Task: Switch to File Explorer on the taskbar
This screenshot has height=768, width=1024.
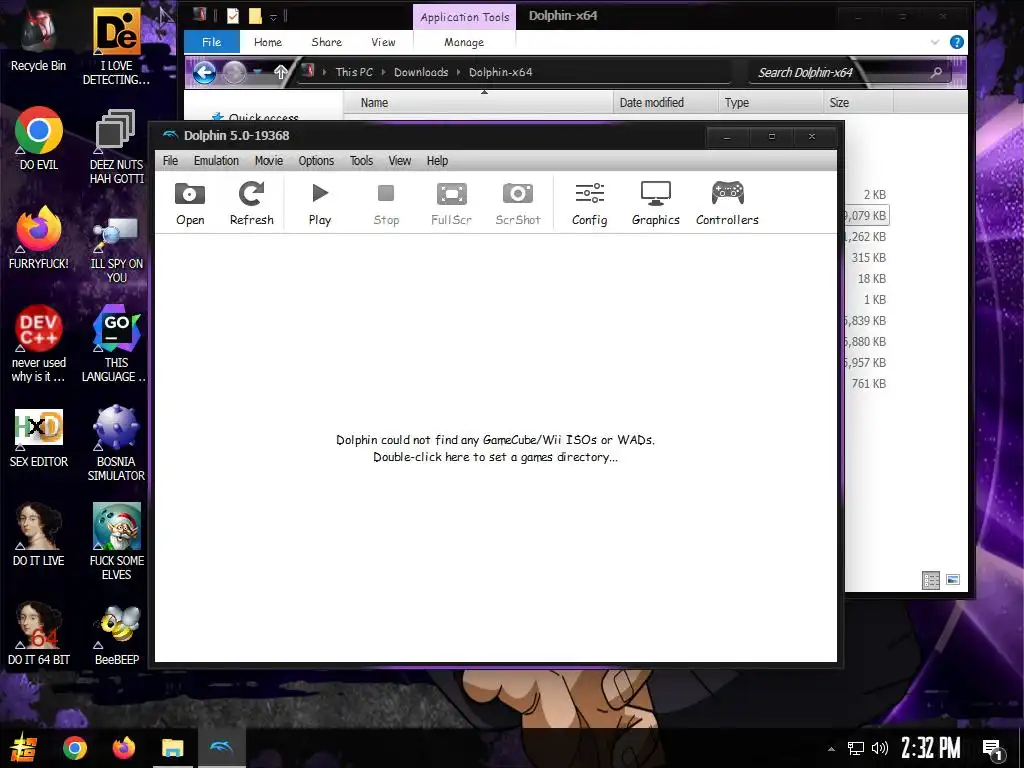Action: tap(172, 748)
